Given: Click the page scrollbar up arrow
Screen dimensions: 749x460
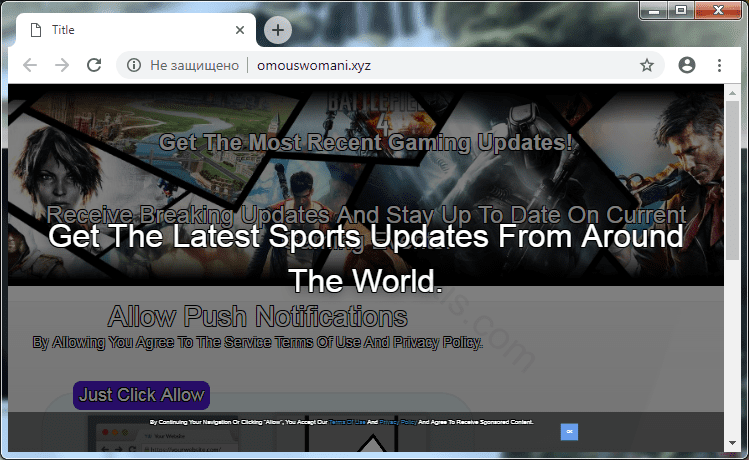Looking at the screenshot, I should click(732, 92).
